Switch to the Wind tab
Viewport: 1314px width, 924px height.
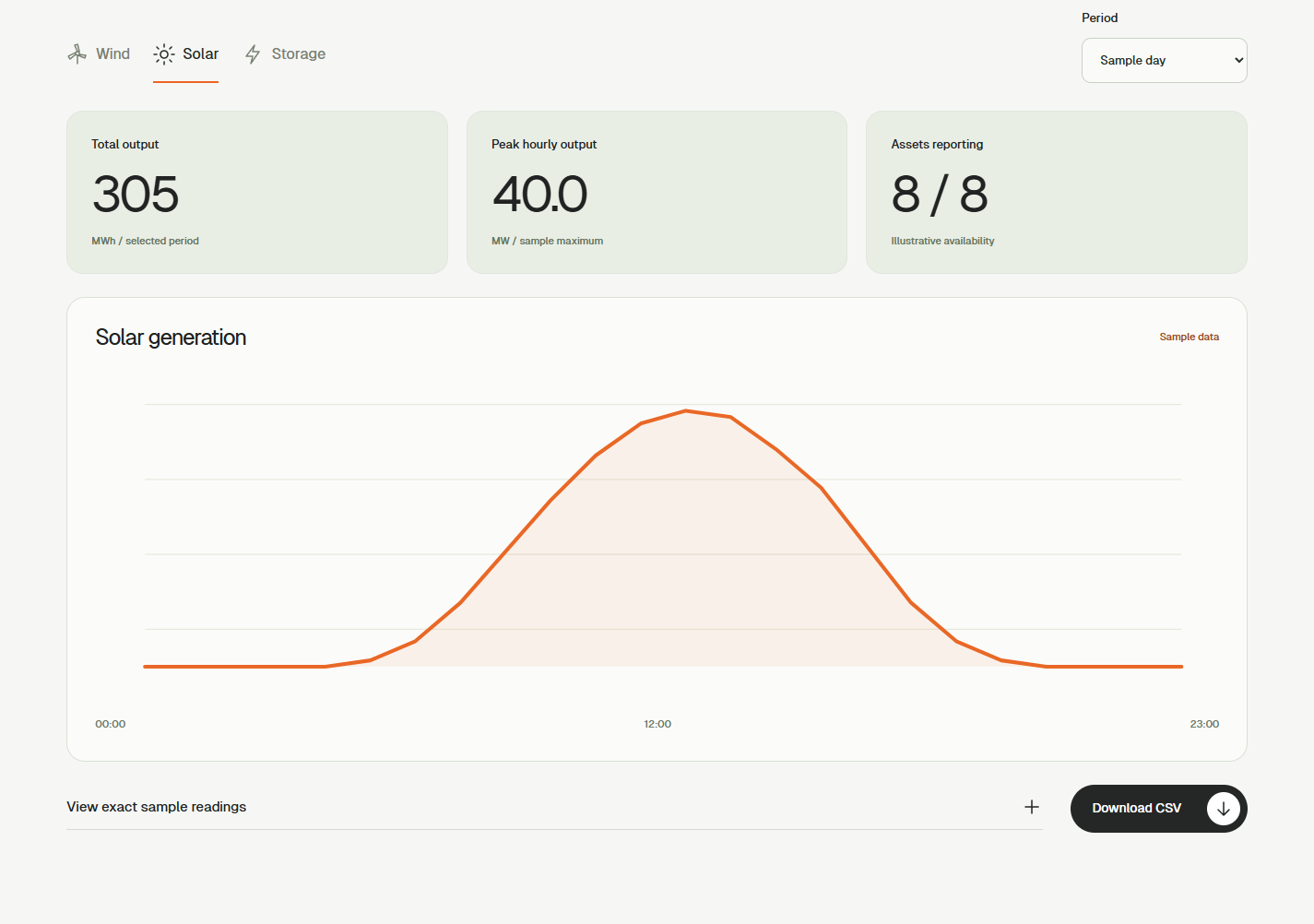[x=99, y=54]
